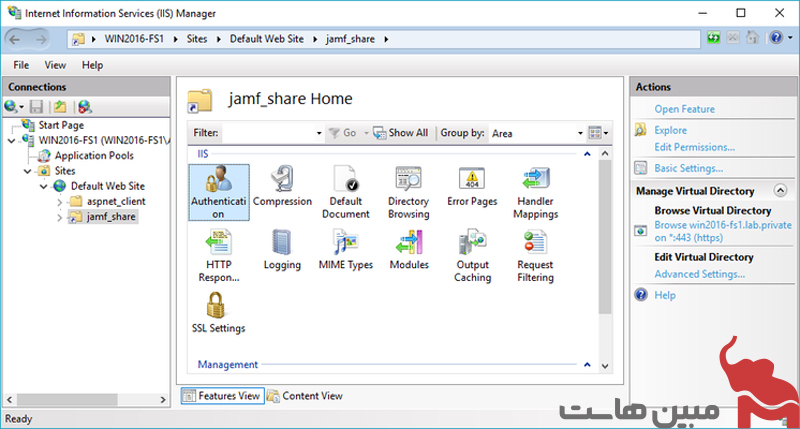Click the delete connection icon

(85, 107)
